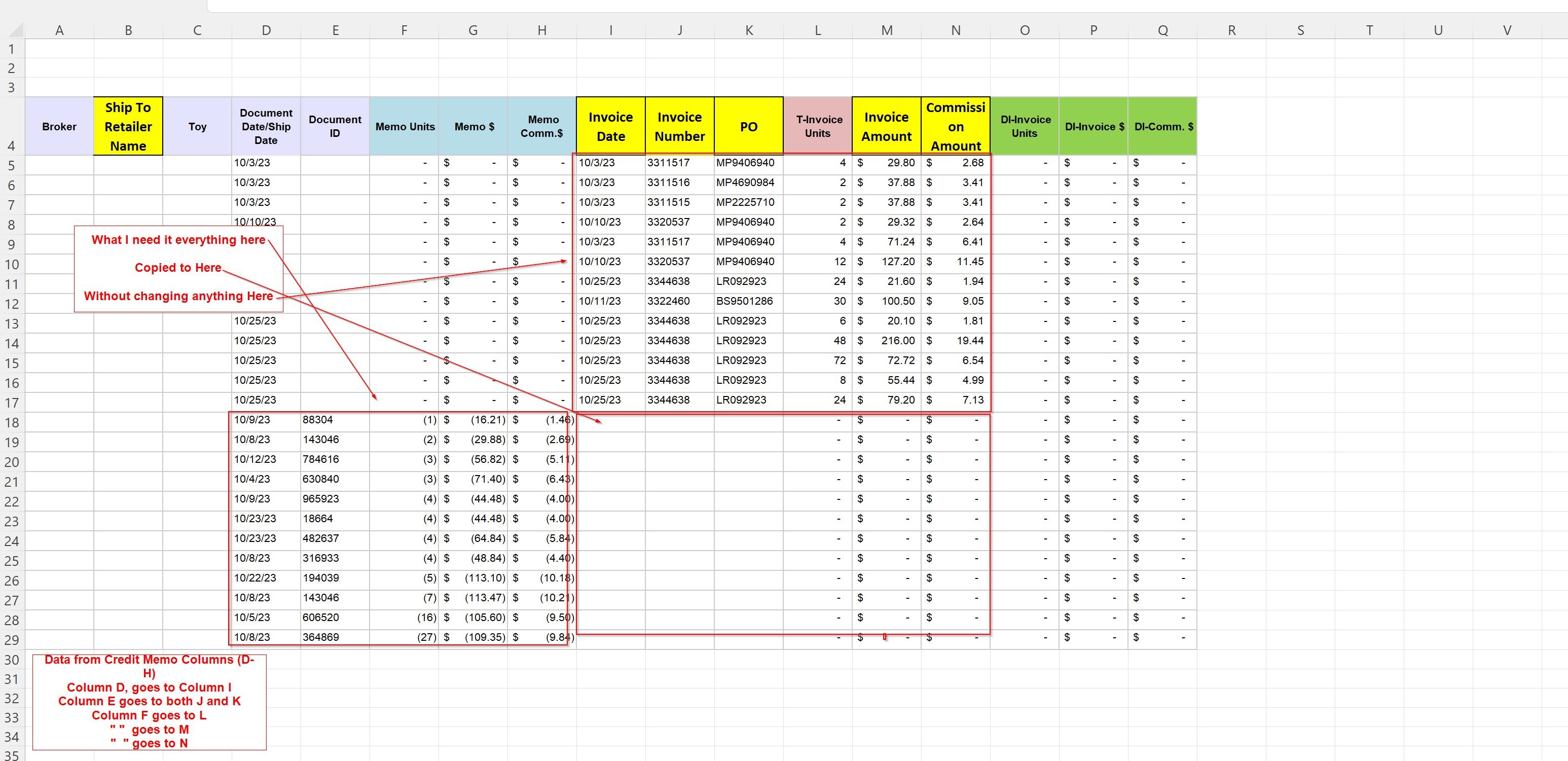Click the Broker header cell
Image resolution: width=1568 pixels, height=761 pixels.
tap(59, 127)
